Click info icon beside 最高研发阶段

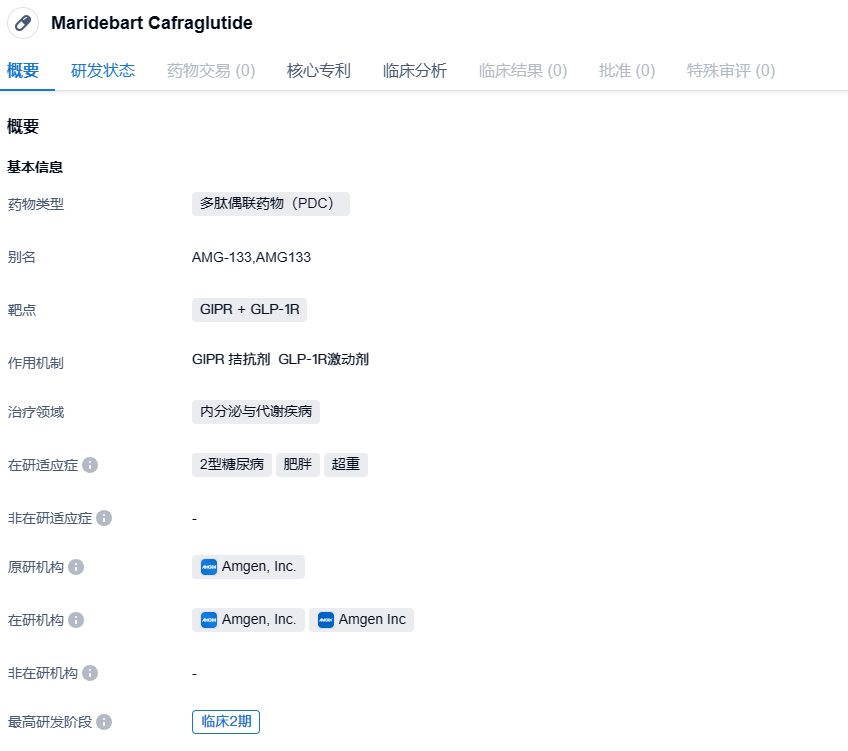(x=104, y=722)
